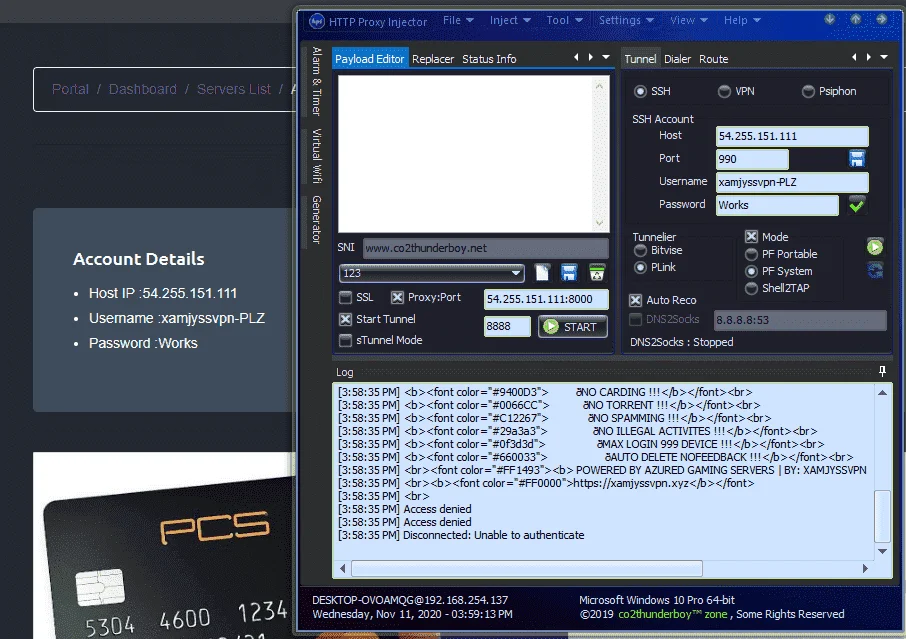Image resolution: width=906 pixels, height=639 pixels.
Task: Delete payload using the recycle bin icon
Action: pyautogui.click(x=597, y=273)
